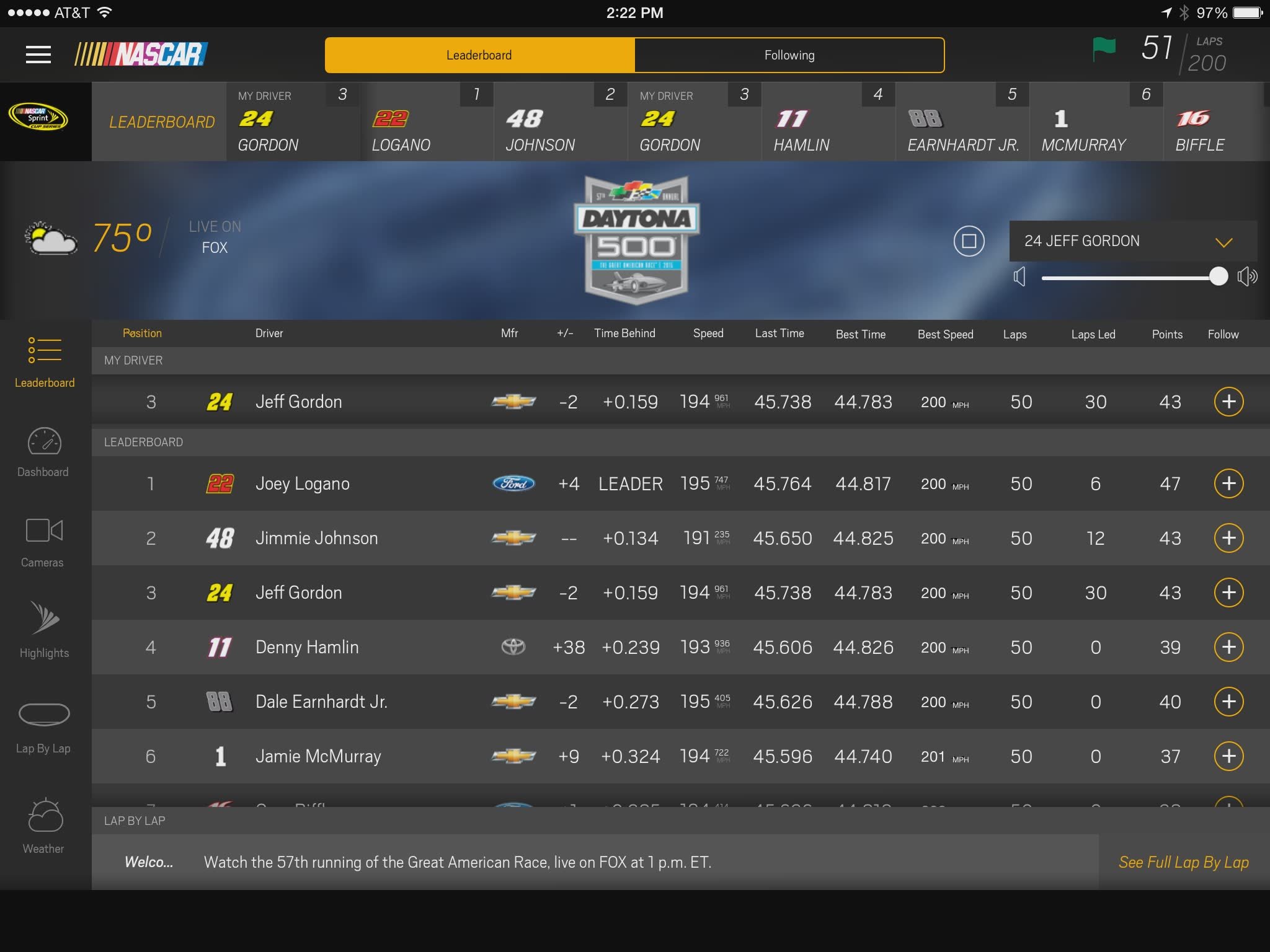Tap Chevrolet logo in Jamie McMurray row

coord(513,756)
